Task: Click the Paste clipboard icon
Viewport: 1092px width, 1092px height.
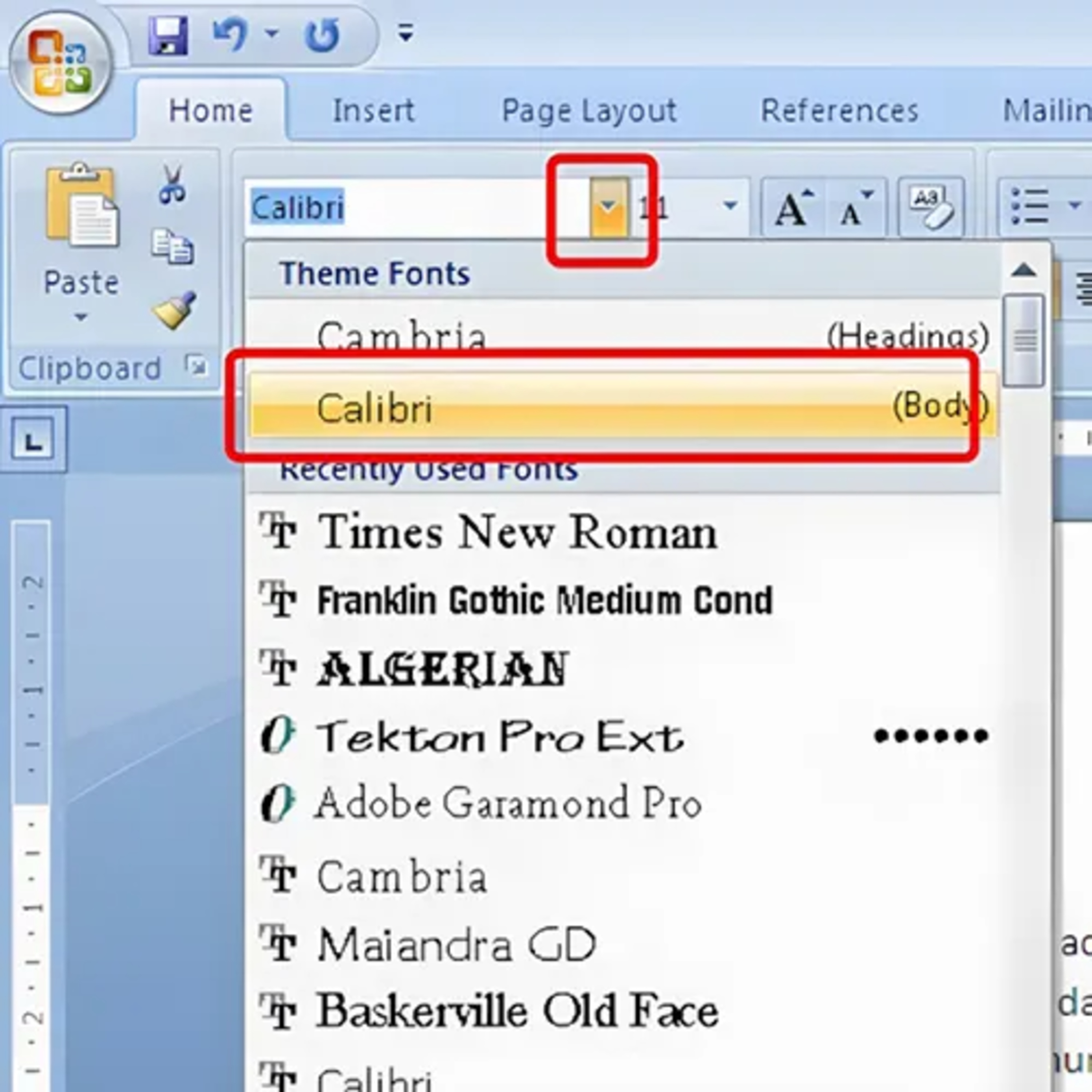Action: pyautogui.click(x=83, y=205)
